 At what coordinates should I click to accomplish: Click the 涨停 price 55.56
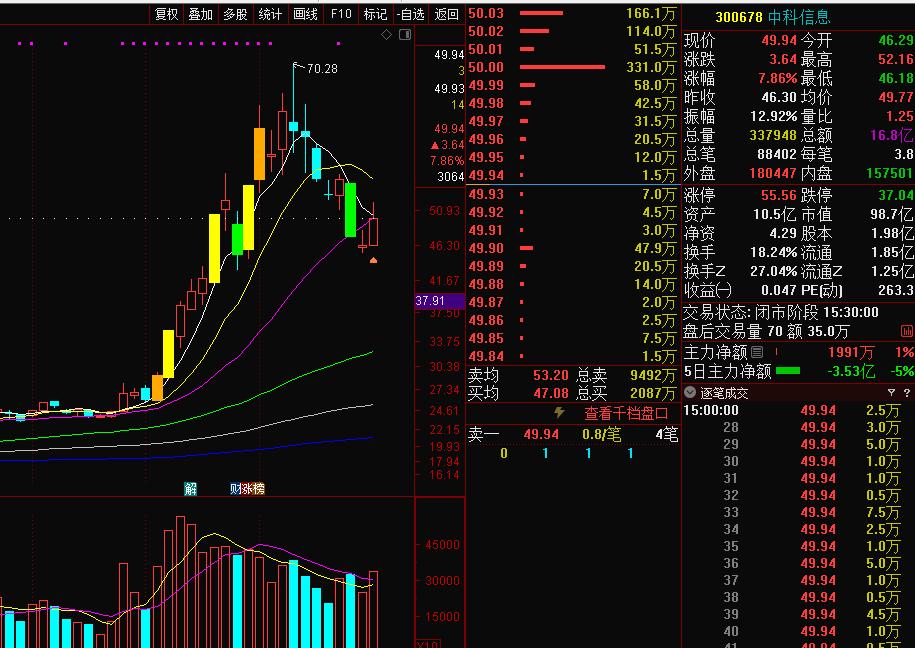(x=778, y=195)
